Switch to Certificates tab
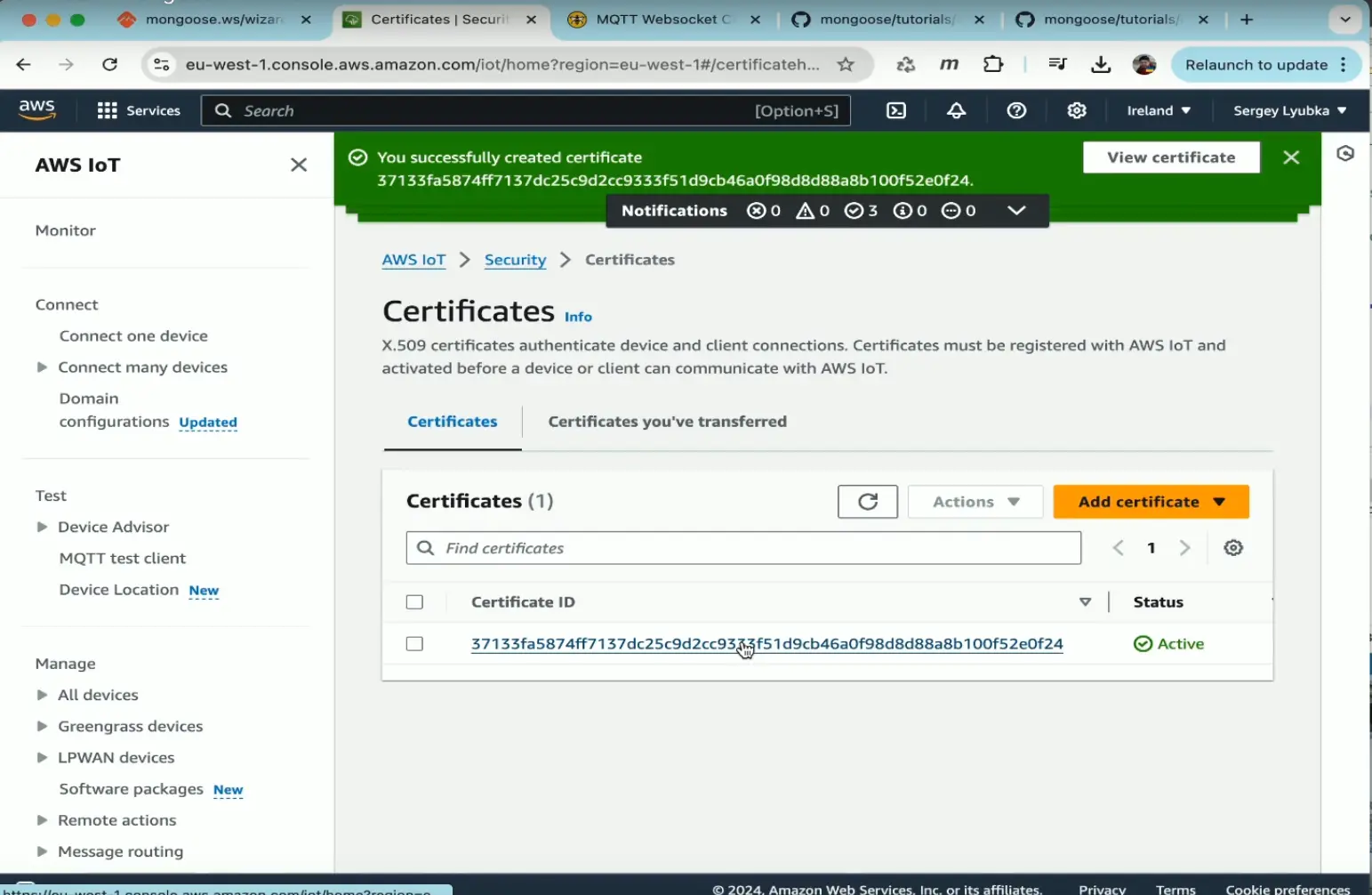The image size is (1372, 895). pos(453,422)
